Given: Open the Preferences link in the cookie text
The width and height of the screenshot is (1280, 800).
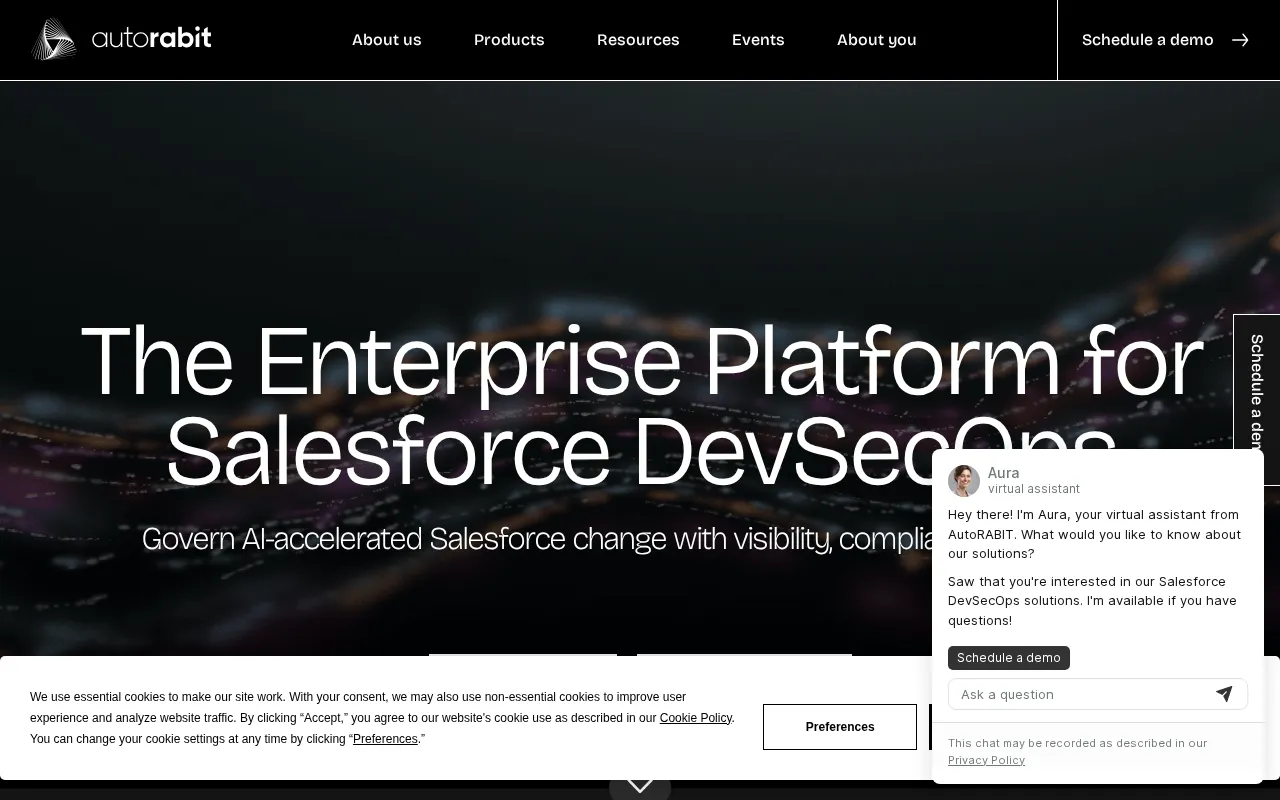Looking at the screenshot, I should tap(385, 739).
